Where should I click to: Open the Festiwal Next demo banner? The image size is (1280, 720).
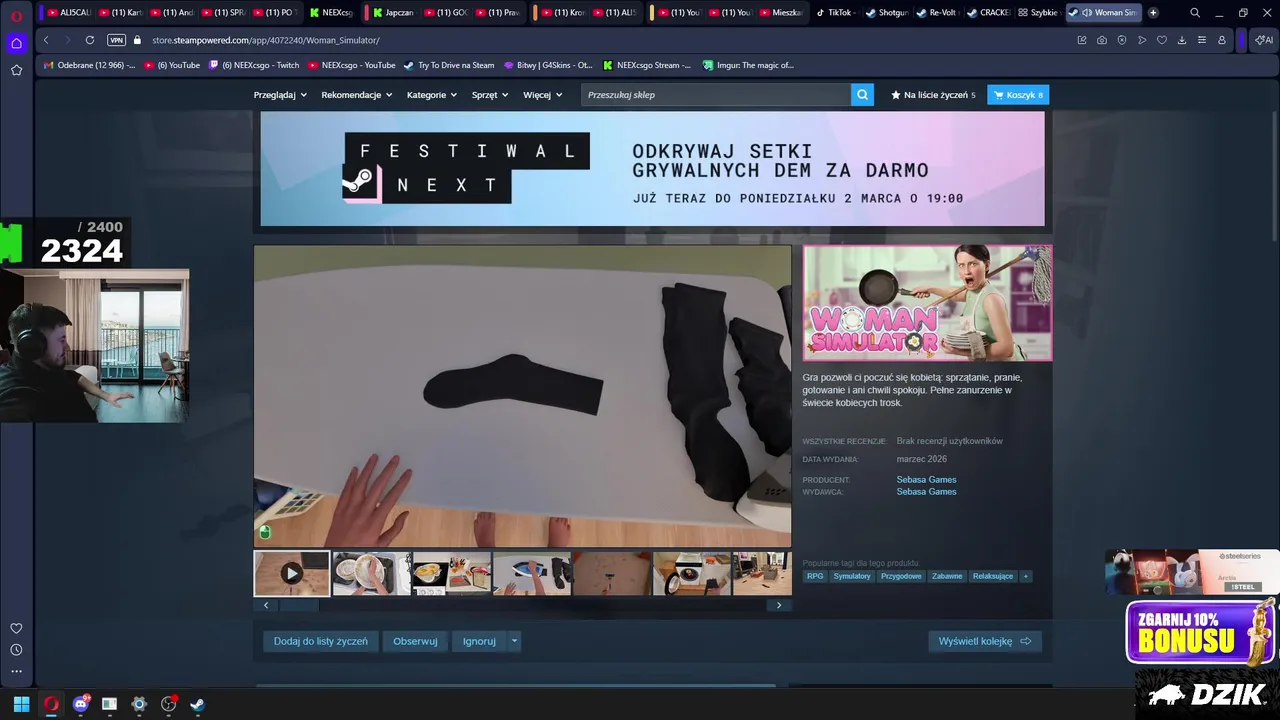coord(652,168)
